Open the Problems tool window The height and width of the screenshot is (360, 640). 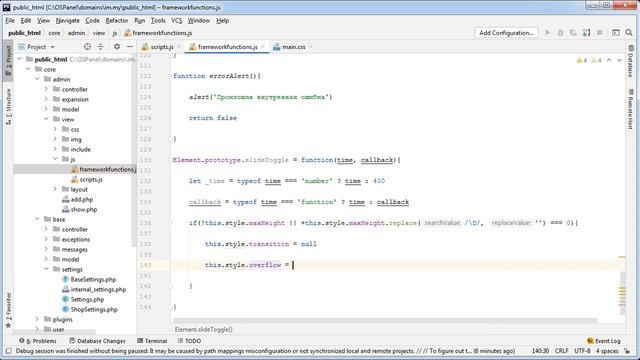pyautogui.click(x=38, y=341)
